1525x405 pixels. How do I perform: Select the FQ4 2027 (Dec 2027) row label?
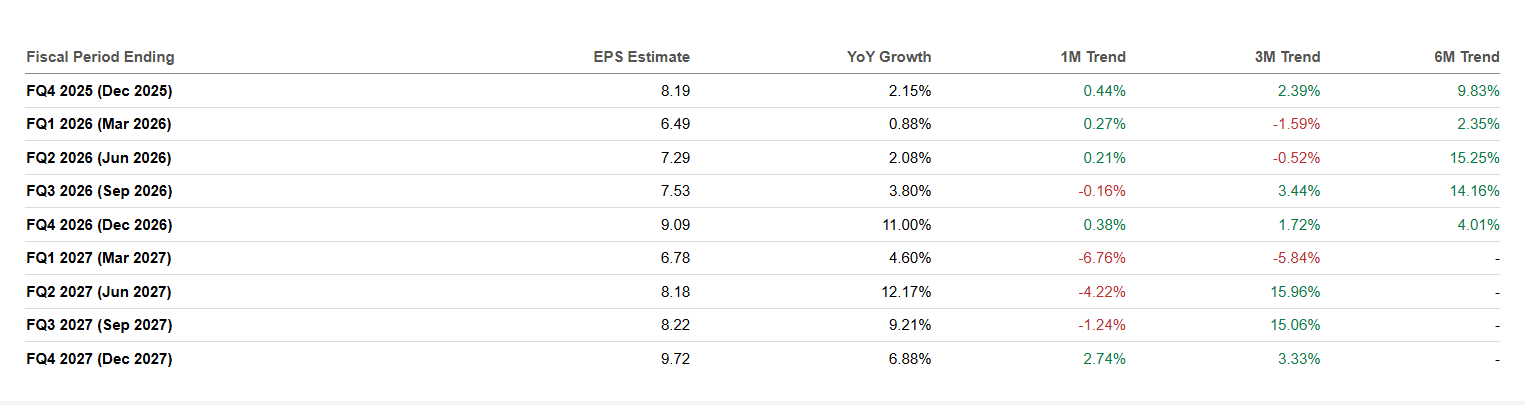point(99,358)
